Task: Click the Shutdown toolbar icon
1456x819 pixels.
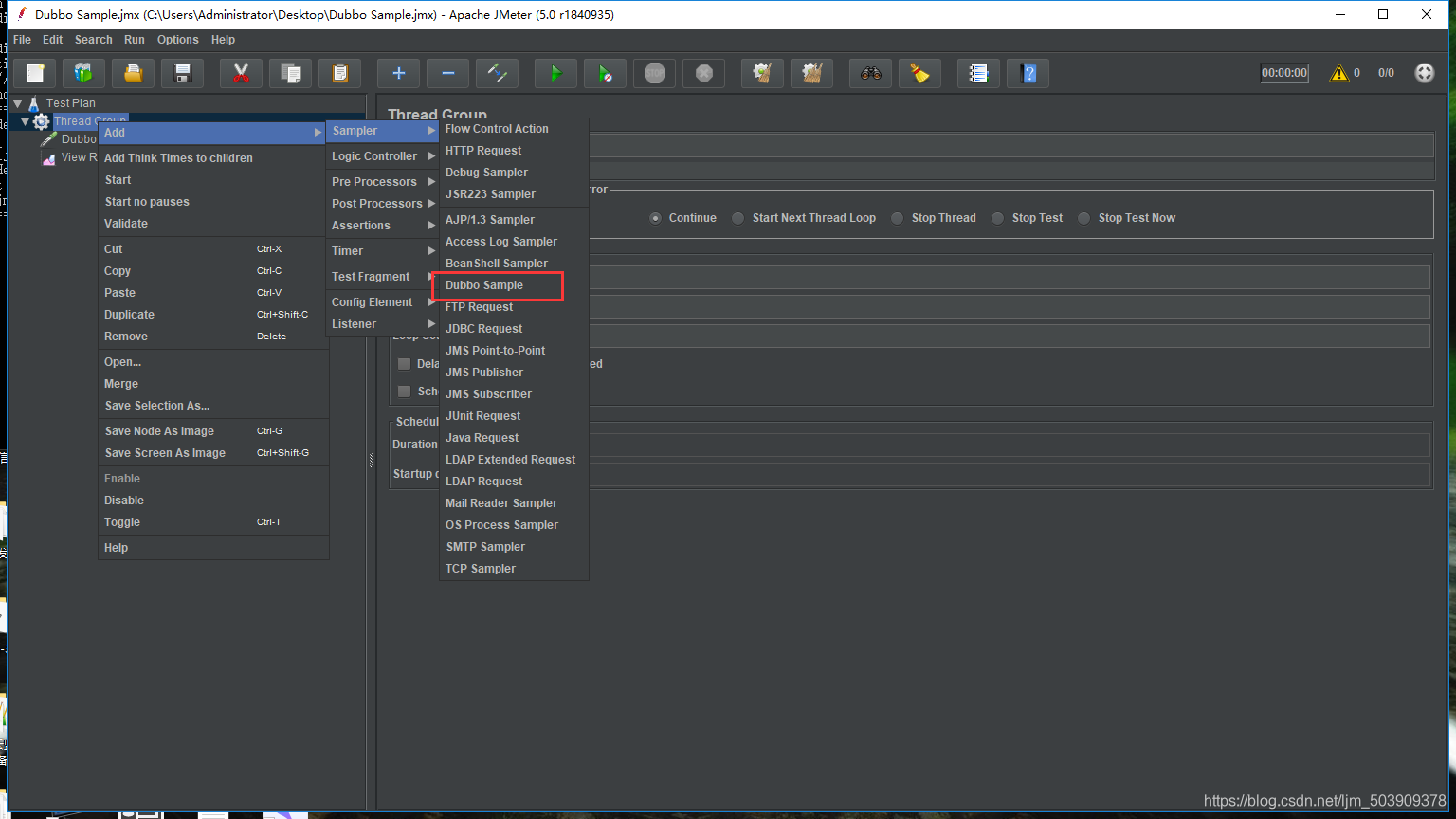Action: (x=704, y=73)
